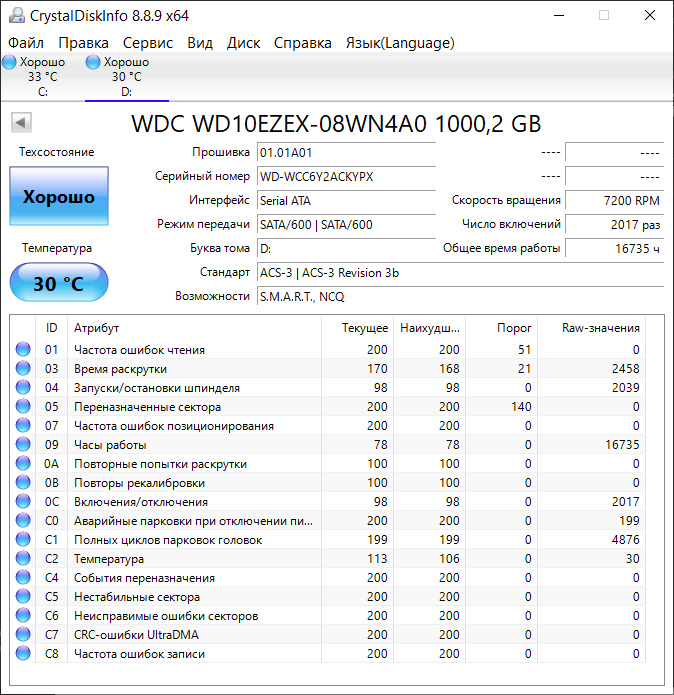Open the Правка menu
Image resolution: width=674 pixels, height=695 pixels.
point(83,43)
